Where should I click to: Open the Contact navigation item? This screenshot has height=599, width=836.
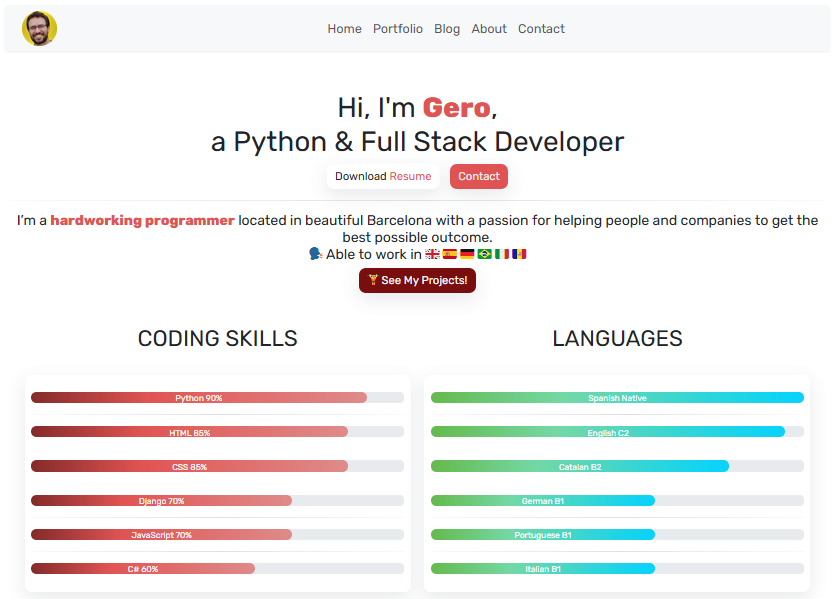click(541, 29)
